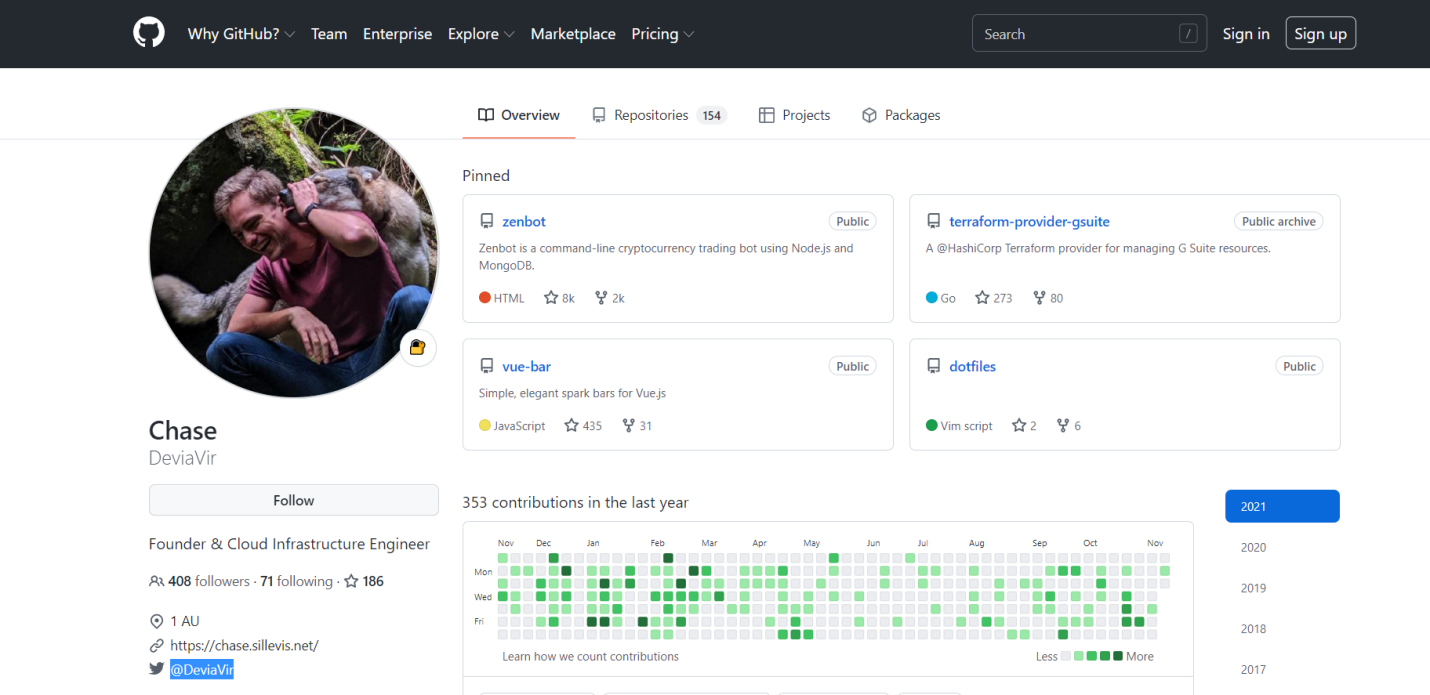Image resolution: width=1430 pixels, height=695 pixels.
Task: Click the status emoji badge on avatar
Action: (418, 348)
